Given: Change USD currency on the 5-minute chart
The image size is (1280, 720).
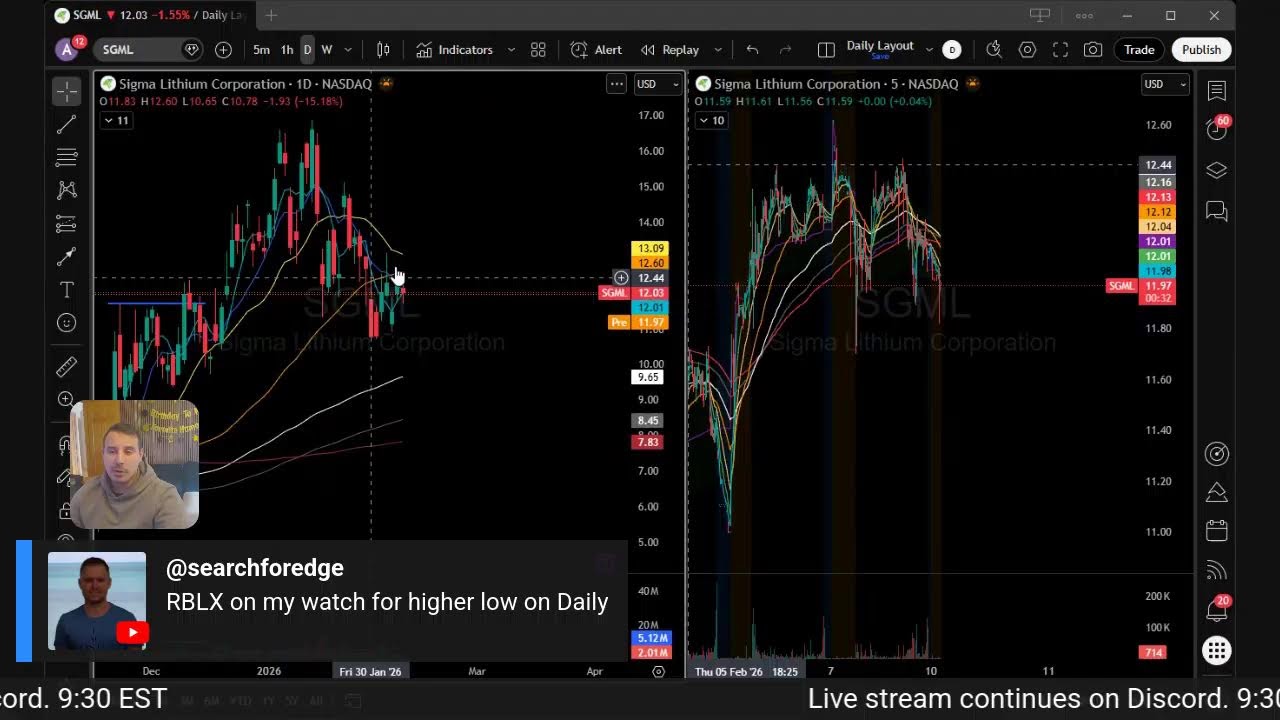Looking at the screenshot, I should point(1164,84).
